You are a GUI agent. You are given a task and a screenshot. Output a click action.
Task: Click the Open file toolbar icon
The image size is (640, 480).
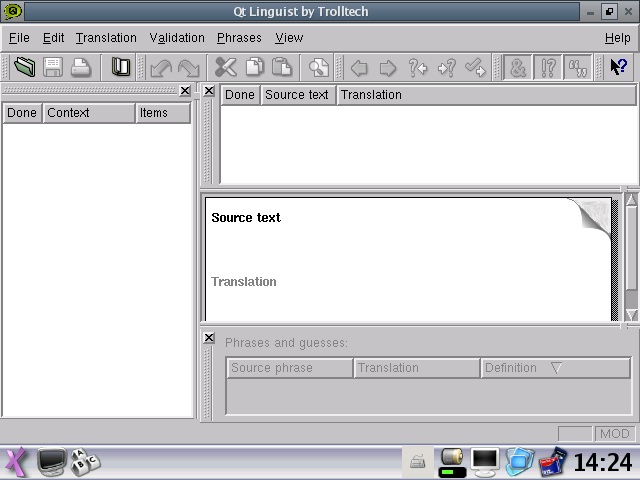(x=25, y=68)
